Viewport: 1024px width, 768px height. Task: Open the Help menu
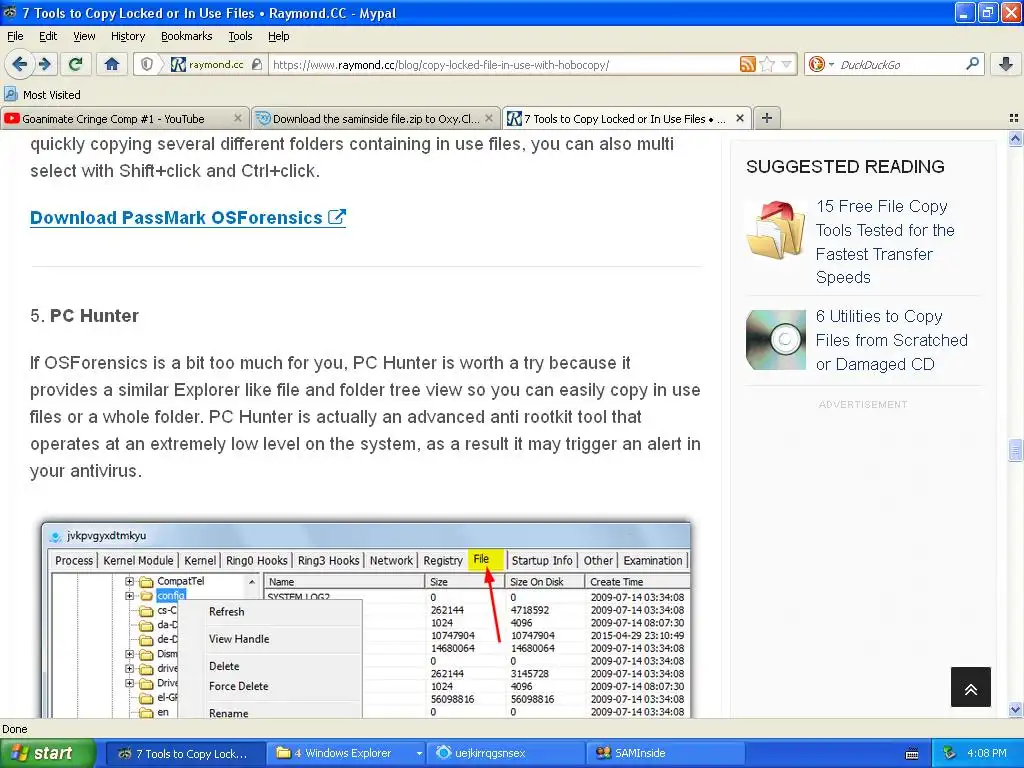(x=278, y=36)
